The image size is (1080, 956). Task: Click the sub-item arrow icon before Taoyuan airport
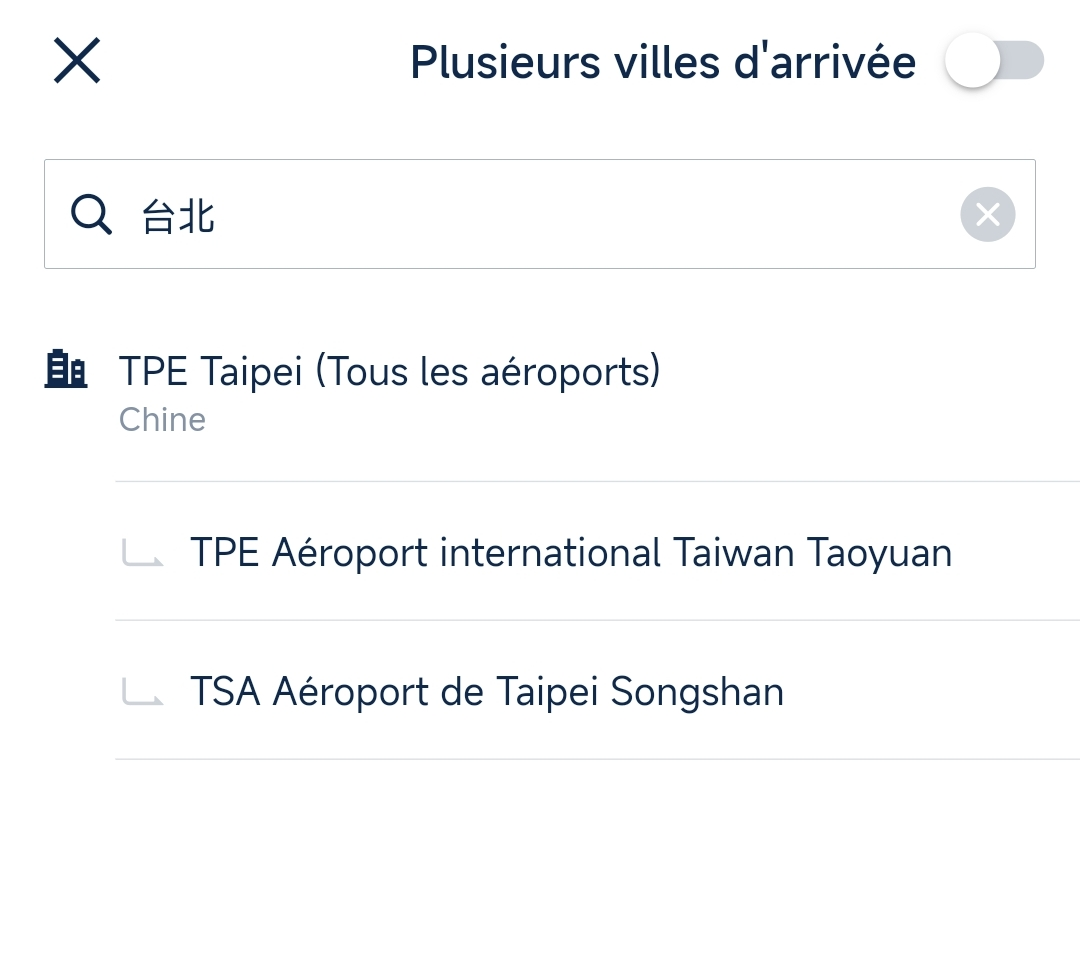(142, 552)
